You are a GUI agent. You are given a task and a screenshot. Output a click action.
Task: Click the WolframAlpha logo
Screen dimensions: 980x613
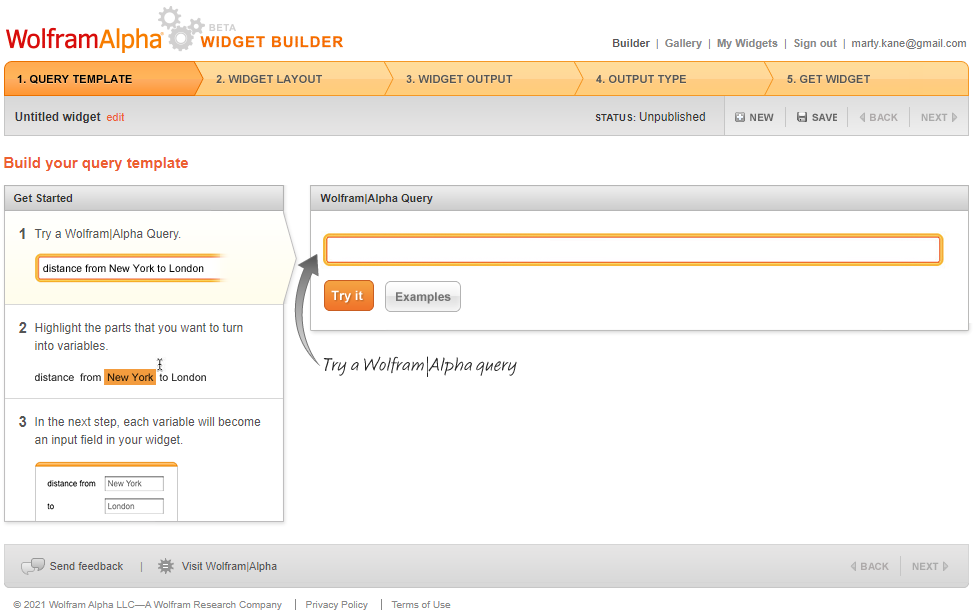[x=84, y=39]
